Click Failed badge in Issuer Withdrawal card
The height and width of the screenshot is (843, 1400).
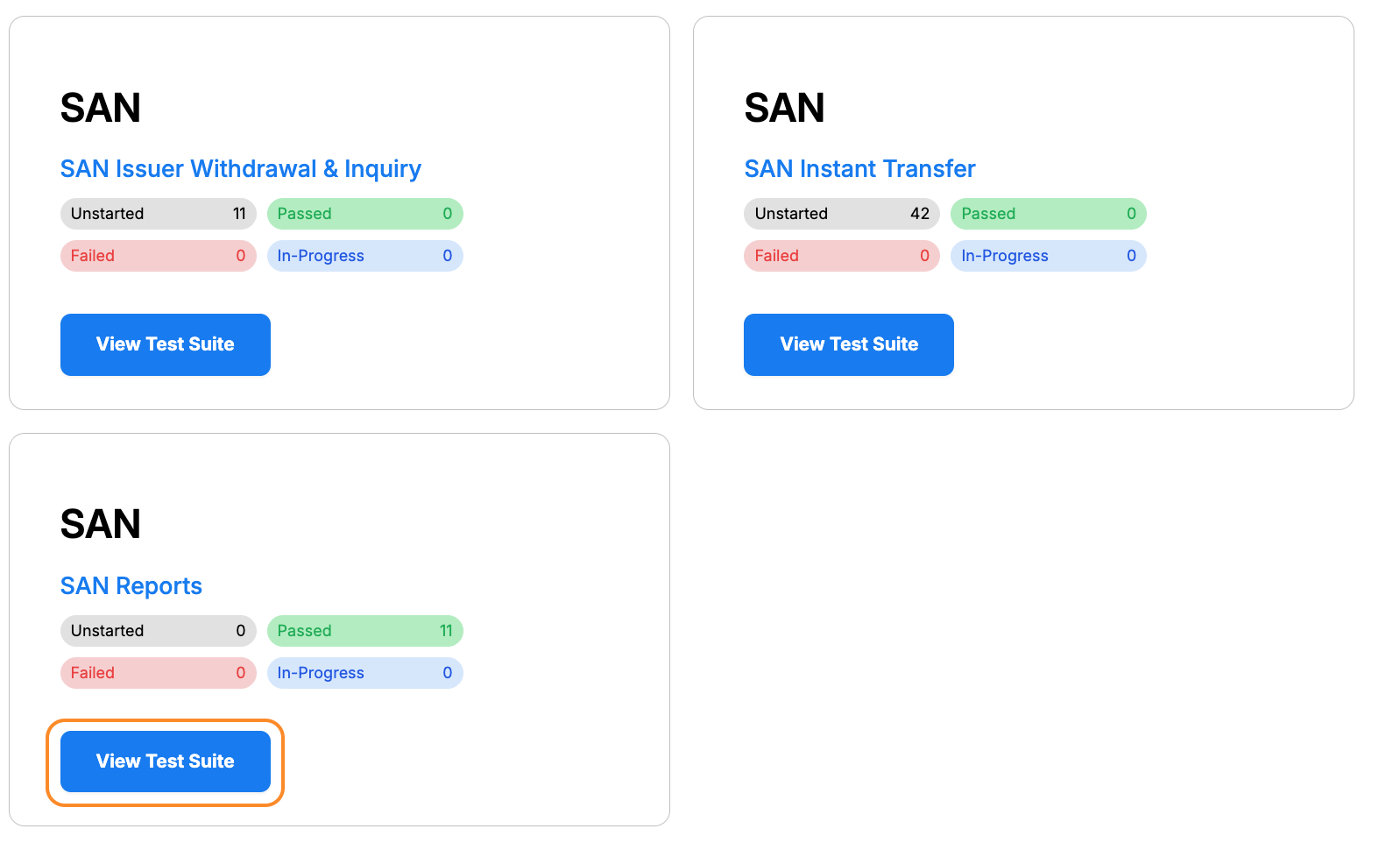coord(158,256)
